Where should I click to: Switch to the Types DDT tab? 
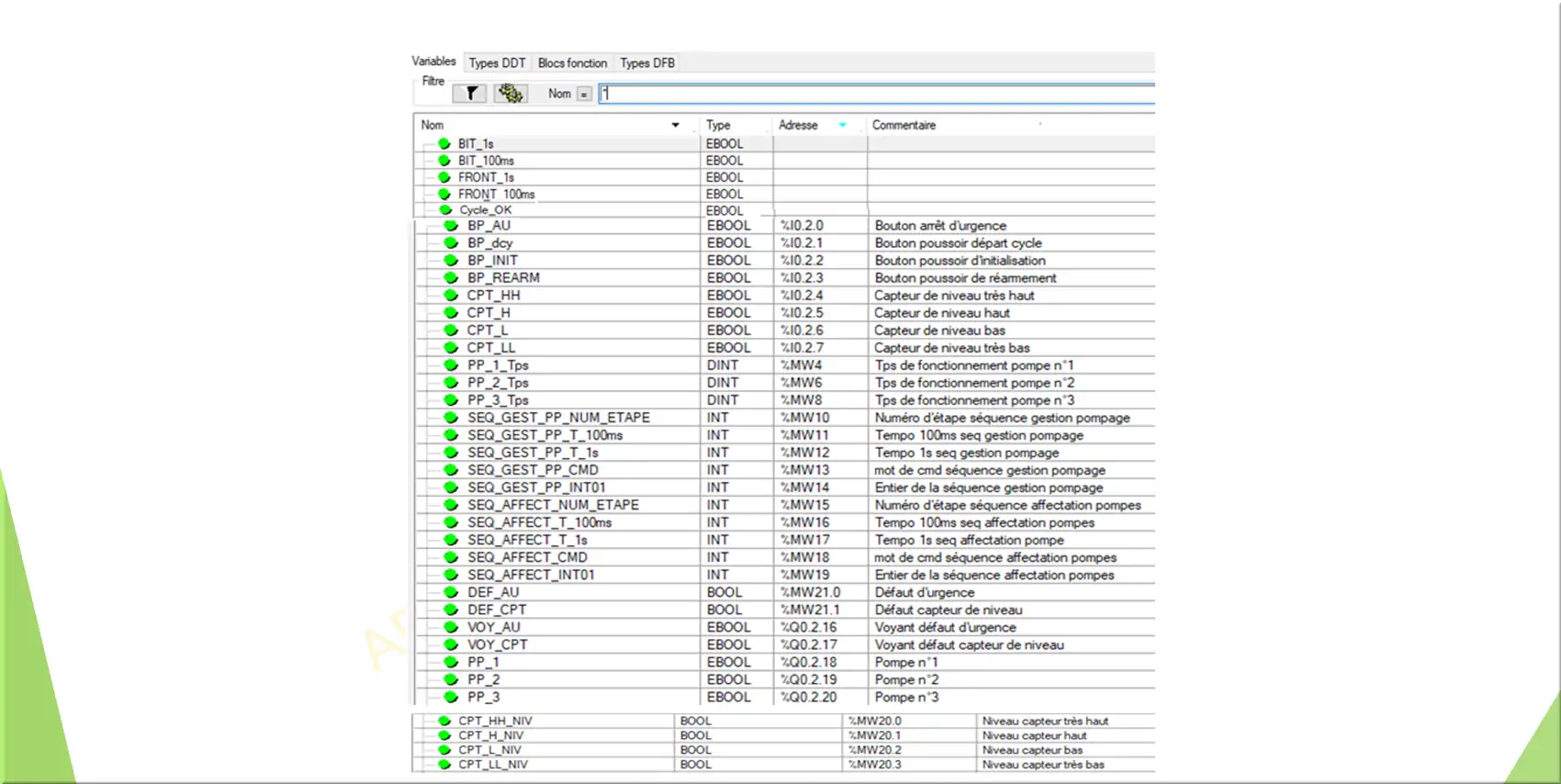[x=497, y=63]
